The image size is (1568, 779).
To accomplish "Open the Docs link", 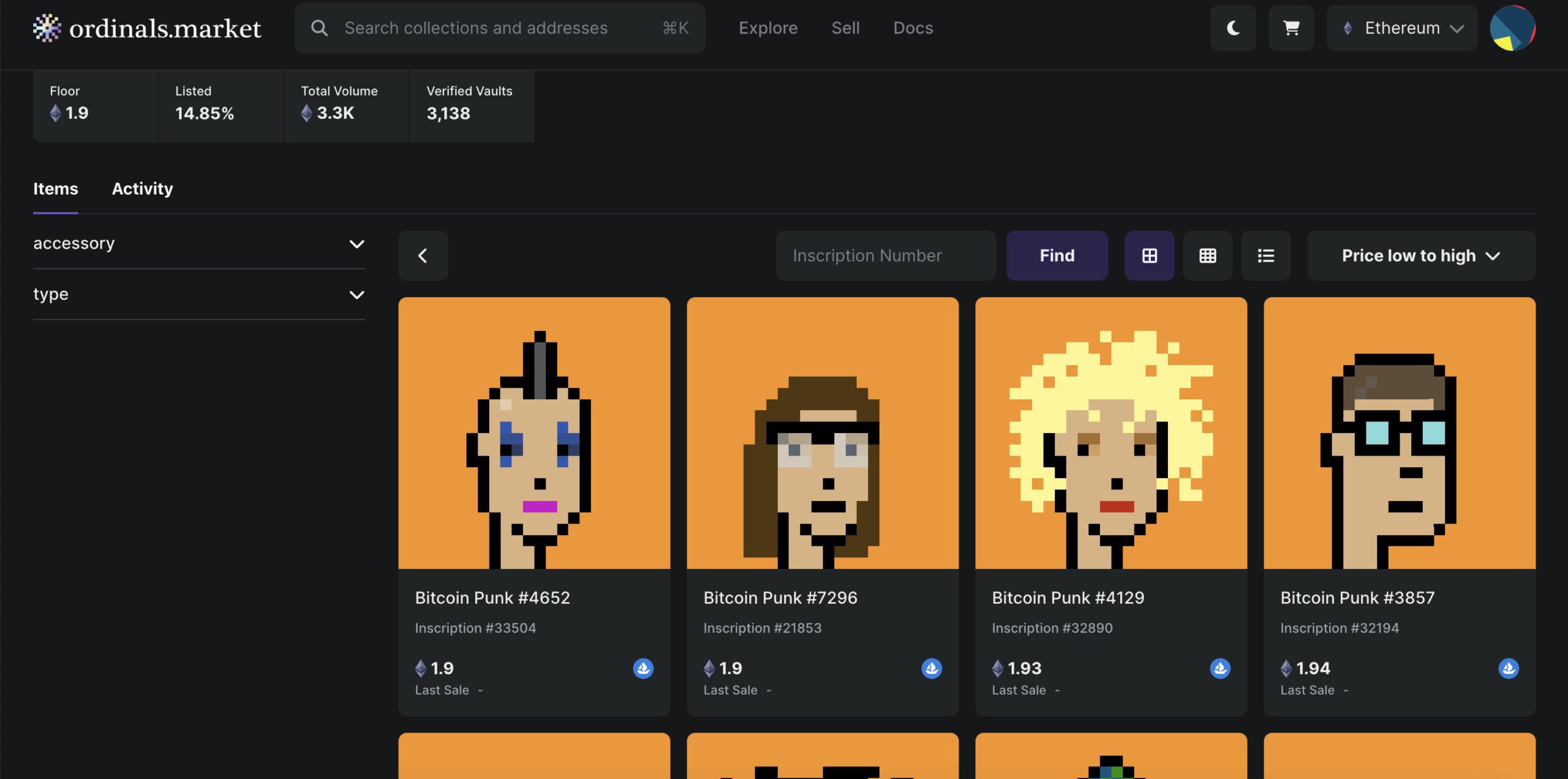I will (913, 28).
